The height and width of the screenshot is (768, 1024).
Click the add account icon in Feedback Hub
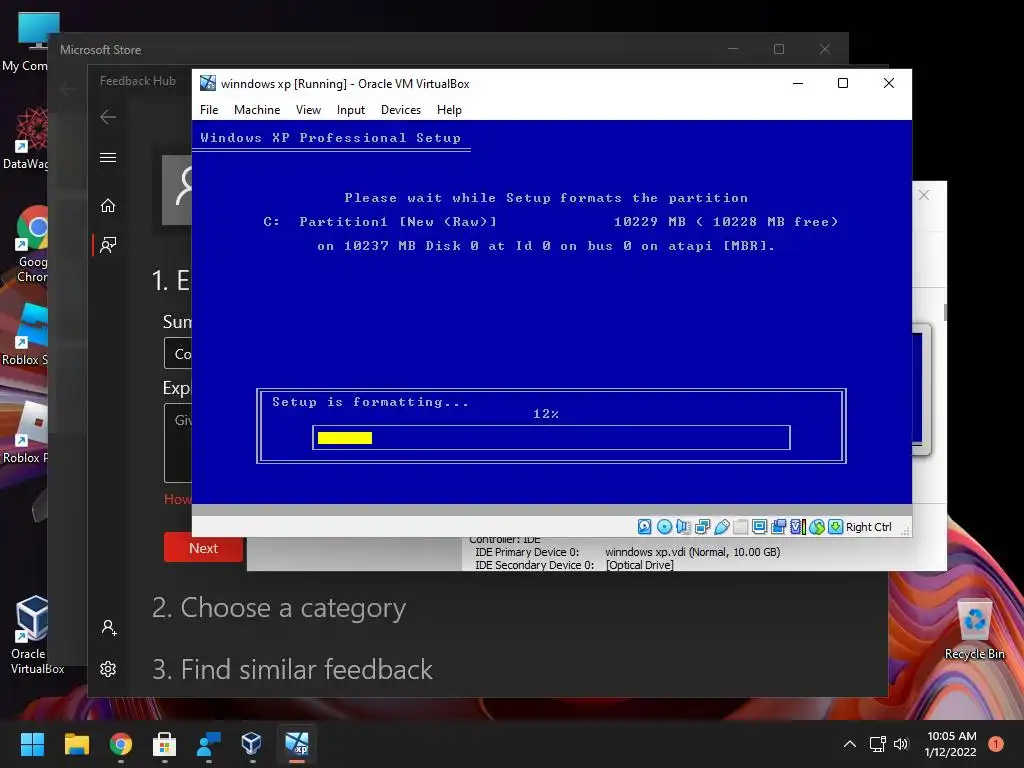tap(108, 628)
